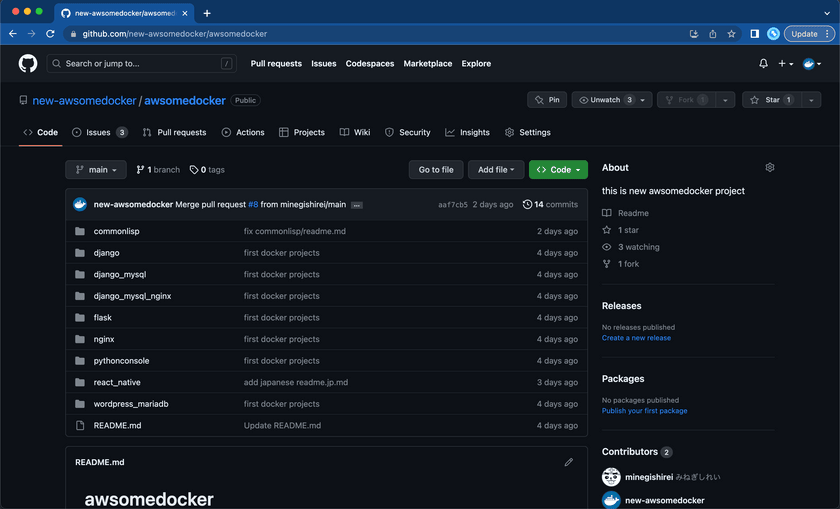View the 1 branch link
840x509 pixels.
click(158, 170)
